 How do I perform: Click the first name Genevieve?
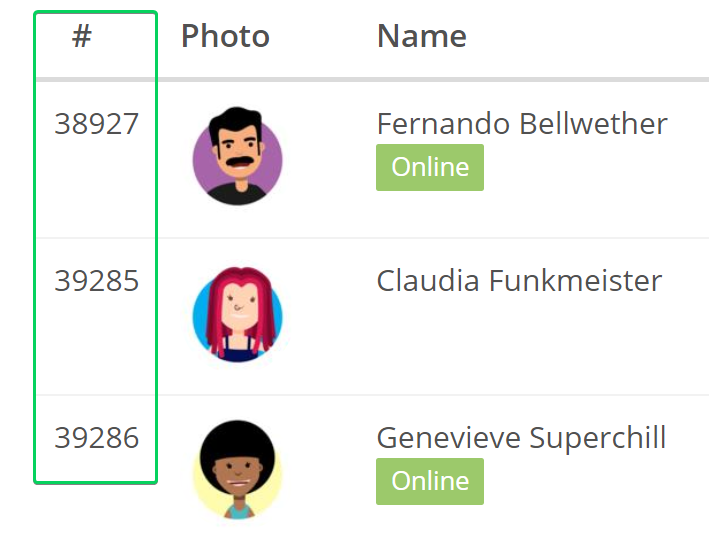(448, 439)
